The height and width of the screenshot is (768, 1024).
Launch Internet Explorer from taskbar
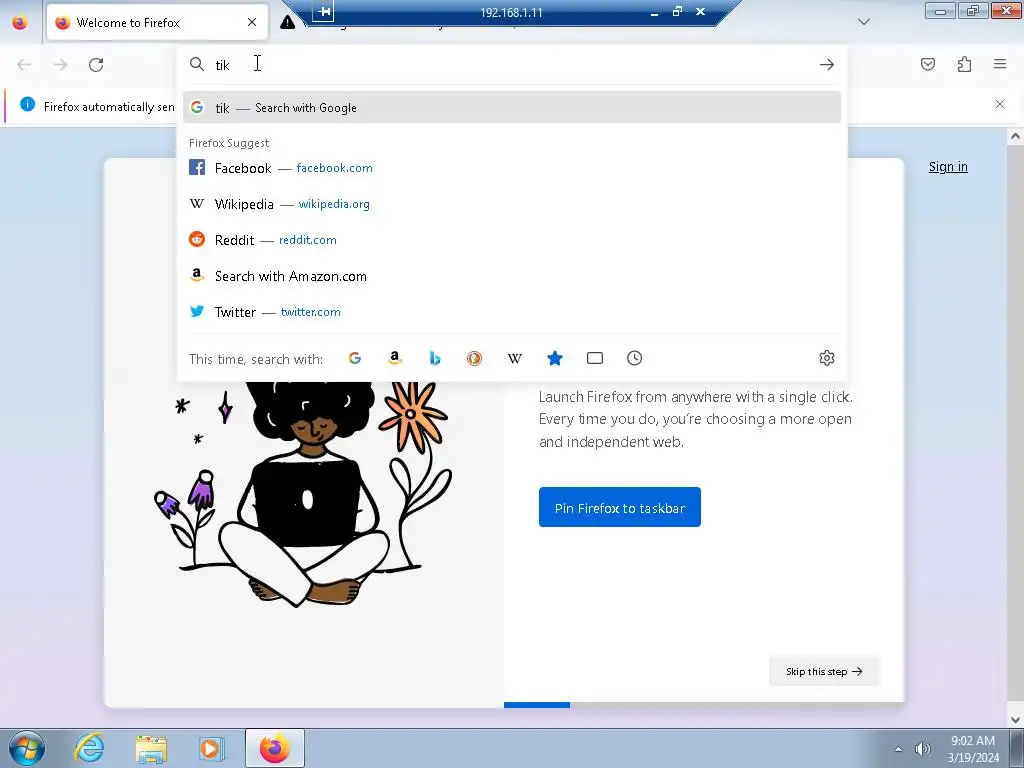[89, 748]
